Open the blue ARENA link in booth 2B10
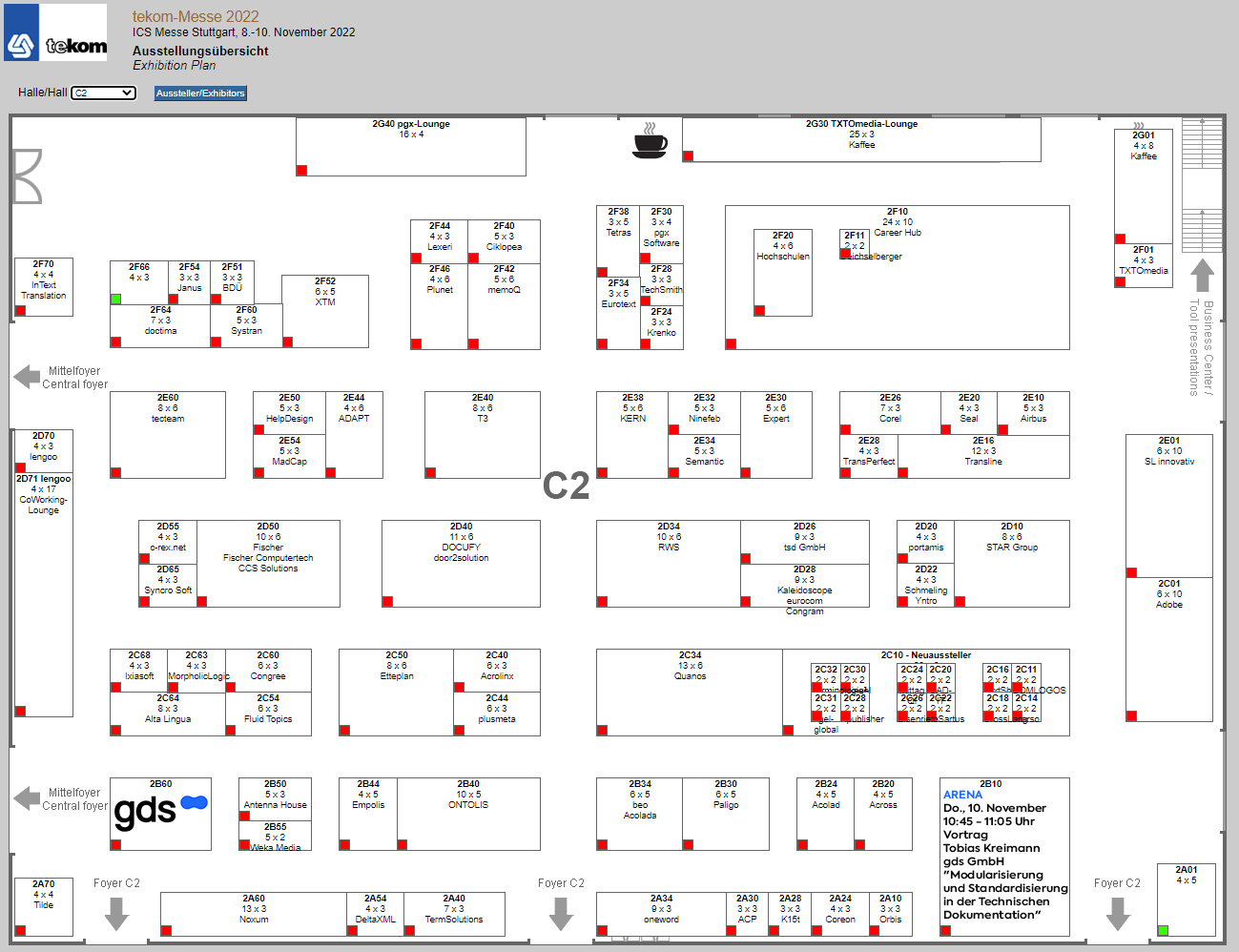Viewport: 1239px width, 952px height. [962, 795]
